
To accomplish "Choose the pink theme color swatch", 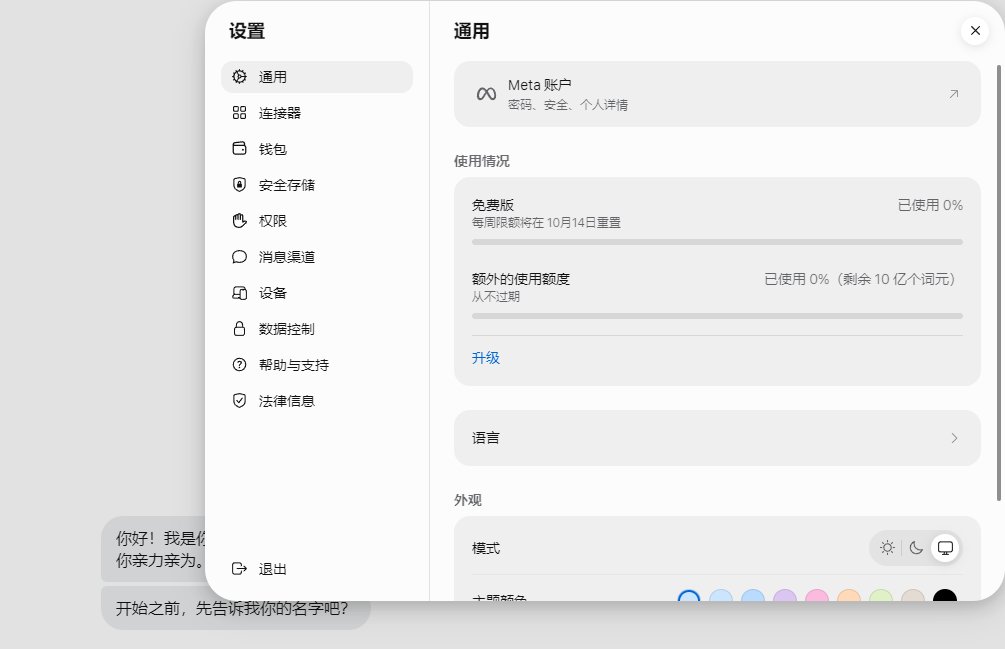I will click(817, 596).
